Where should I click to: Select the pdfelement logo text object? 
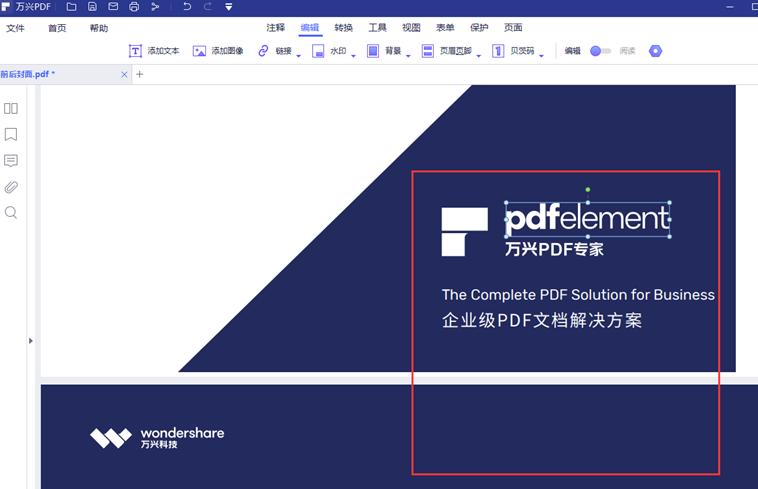click(588, 219)
